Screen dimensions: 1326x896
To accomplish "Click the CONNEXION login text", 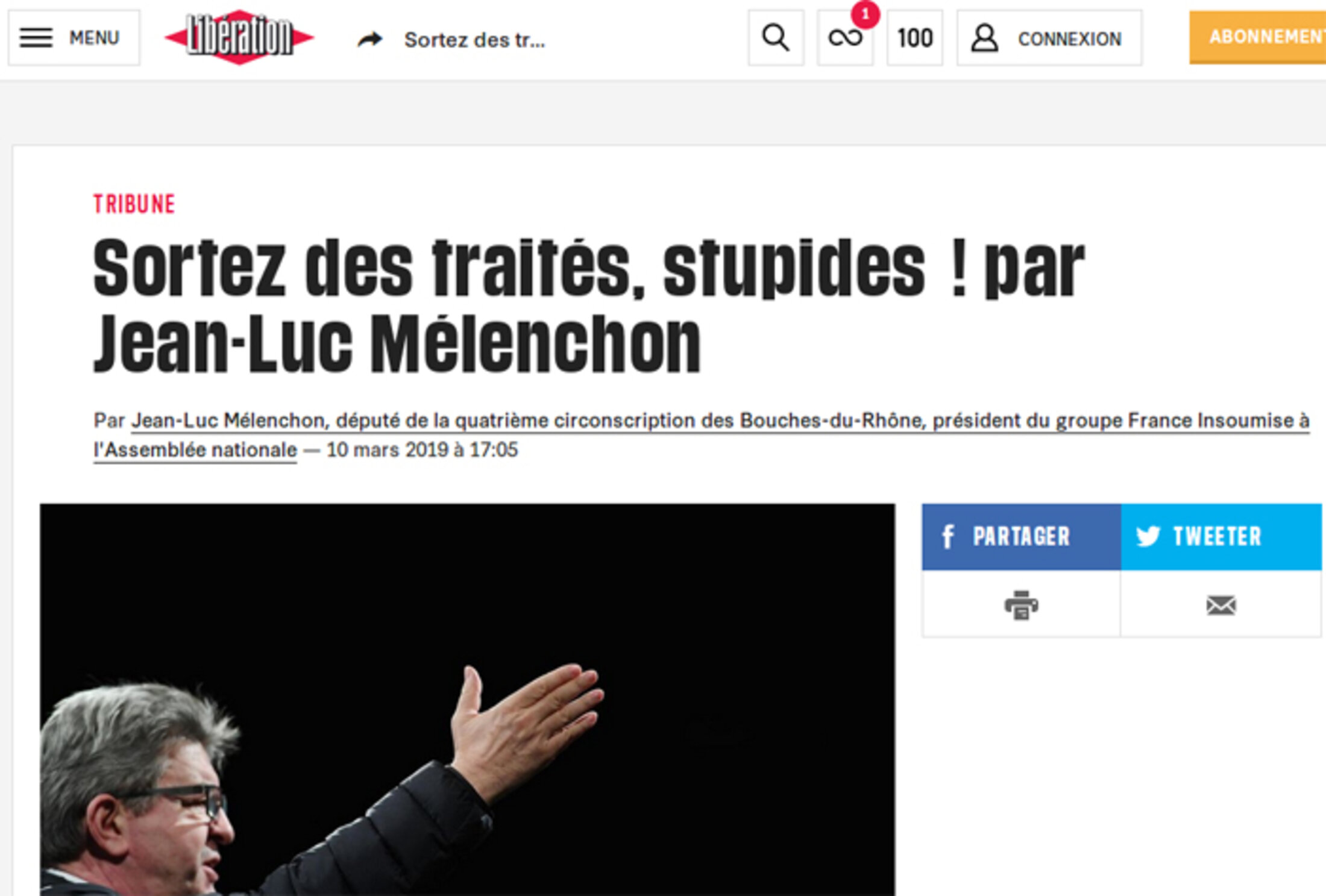I will (1069, 39).
